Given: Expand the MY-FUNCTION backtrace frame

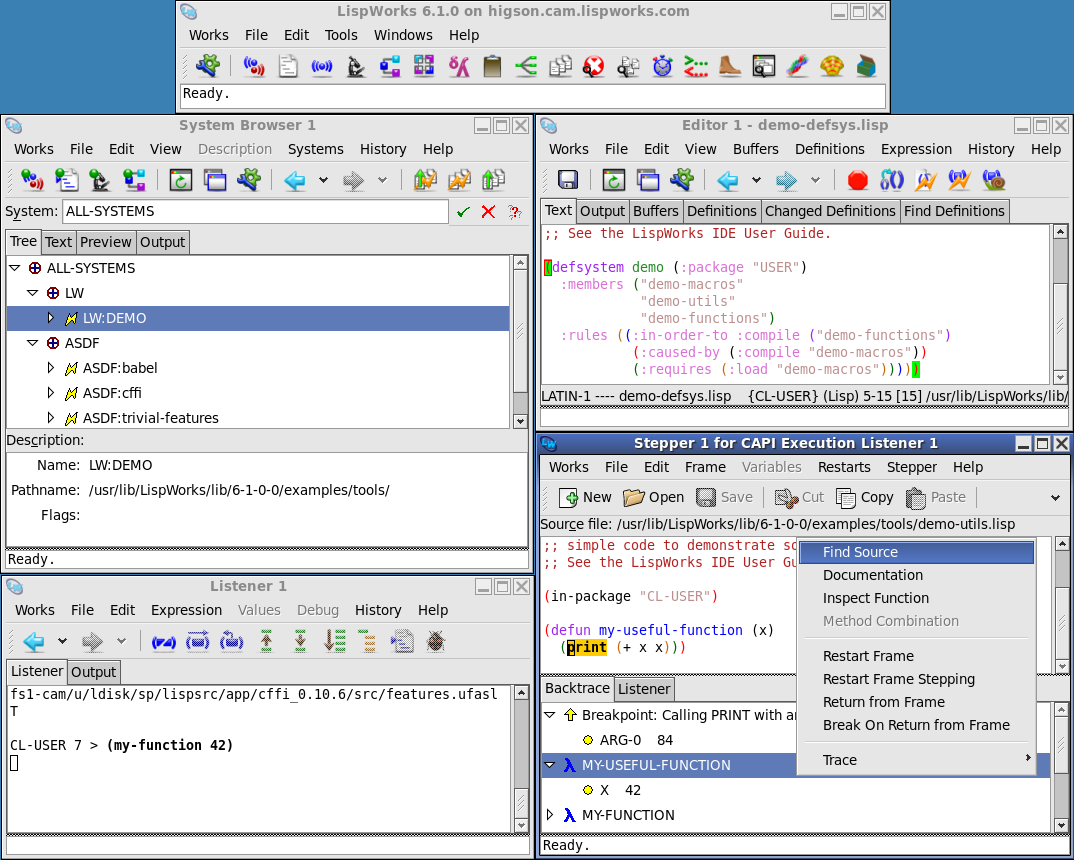Looking at the screenshot, I should 549,815.
